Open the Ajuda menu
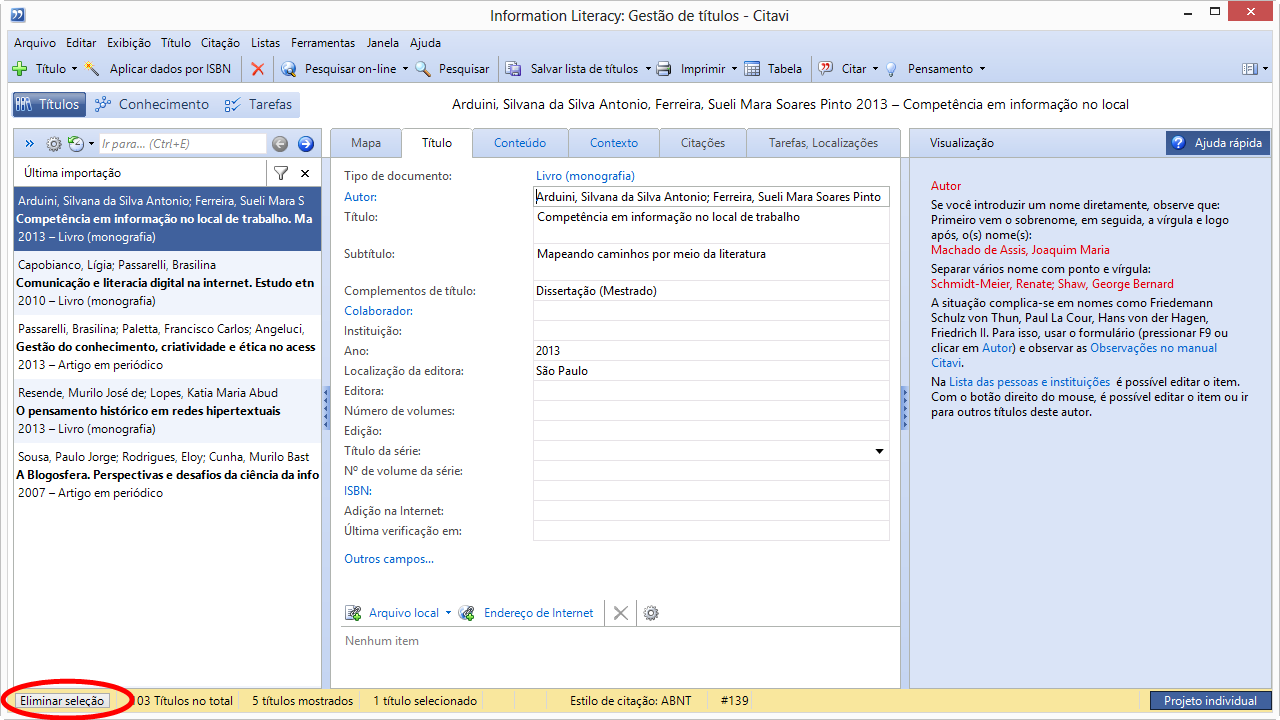The width and height of the screenshot is (1280, 720). point(425,43)
